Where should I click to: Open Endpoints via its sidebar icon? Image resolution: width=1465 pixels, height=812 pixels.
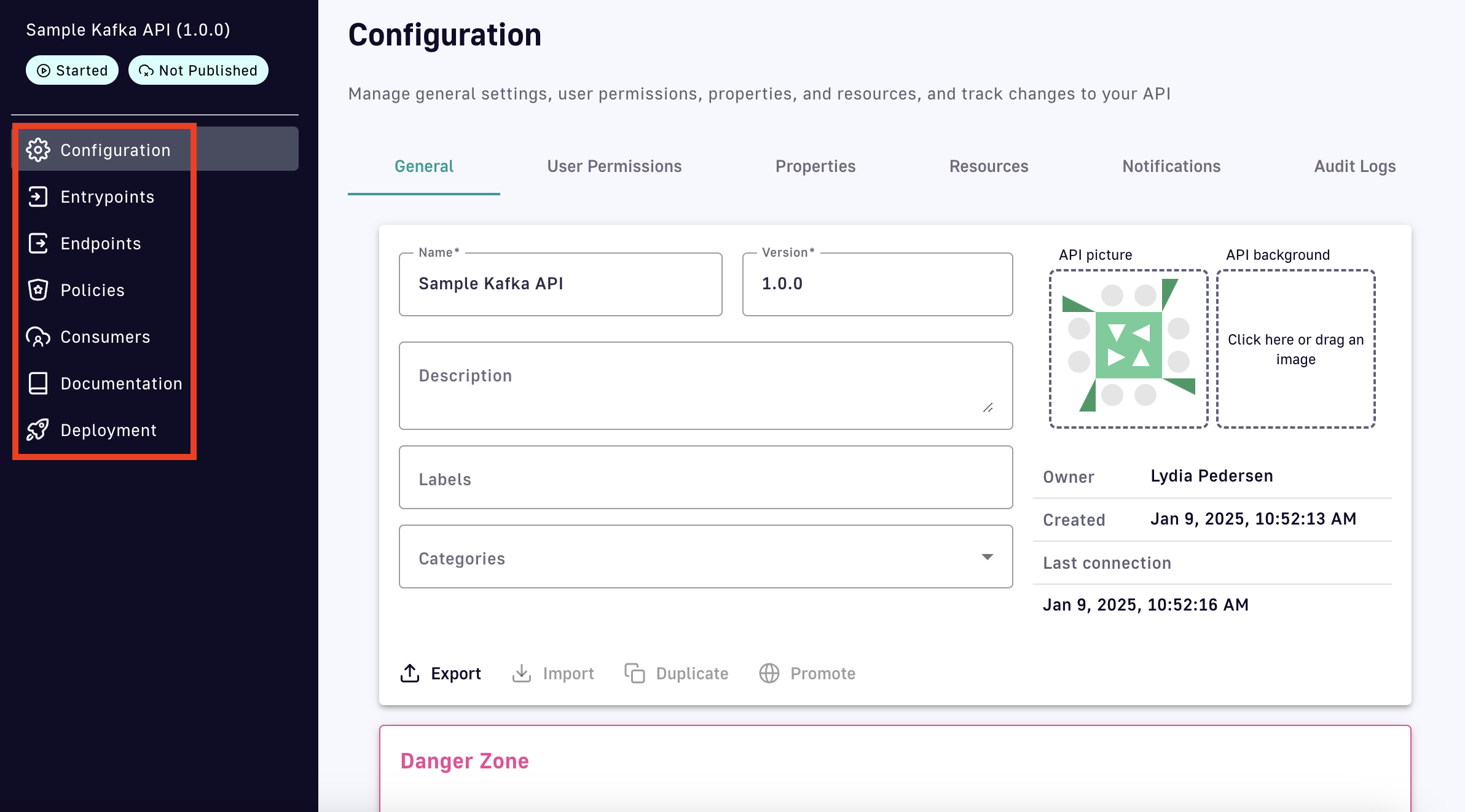[x=38, y=243]
